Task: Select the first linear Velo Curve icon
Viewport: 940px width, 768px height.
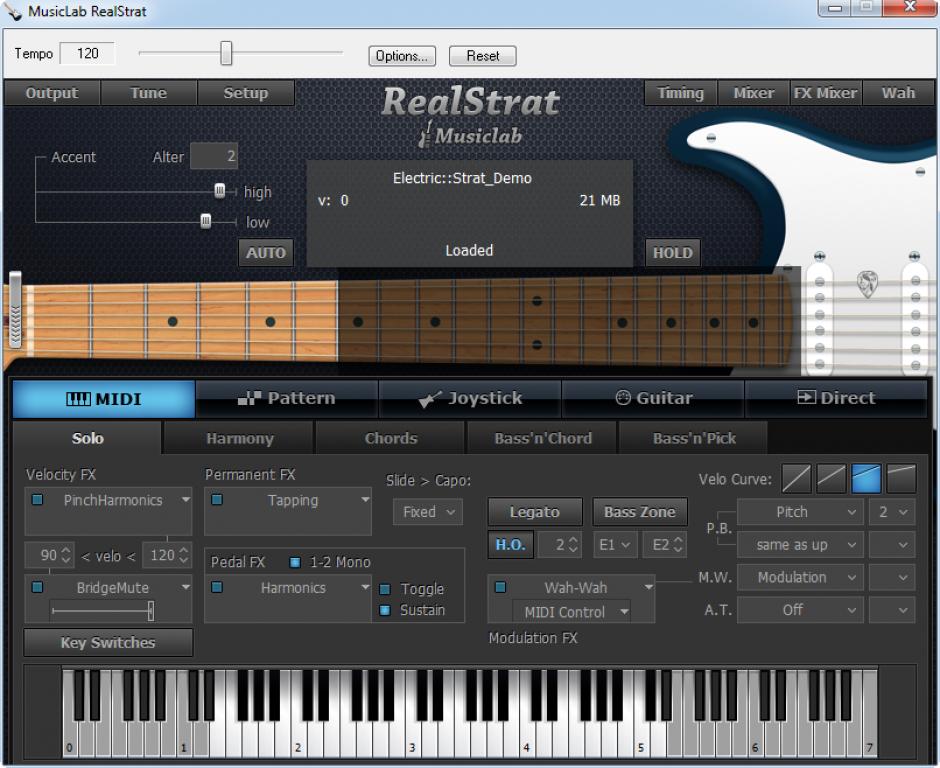Action: click(x=796, y=479)
